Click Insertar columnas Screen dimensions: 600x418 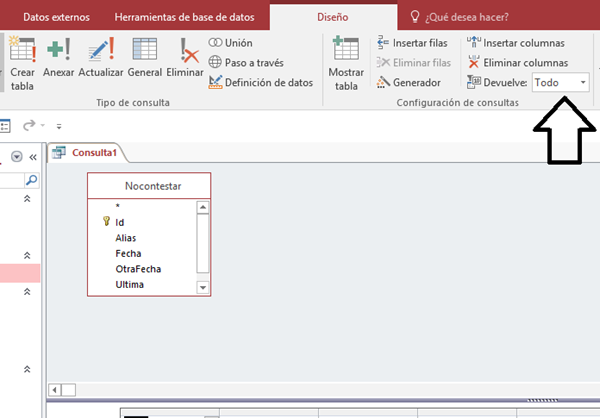pyautogui.click(x=516, y=43)
